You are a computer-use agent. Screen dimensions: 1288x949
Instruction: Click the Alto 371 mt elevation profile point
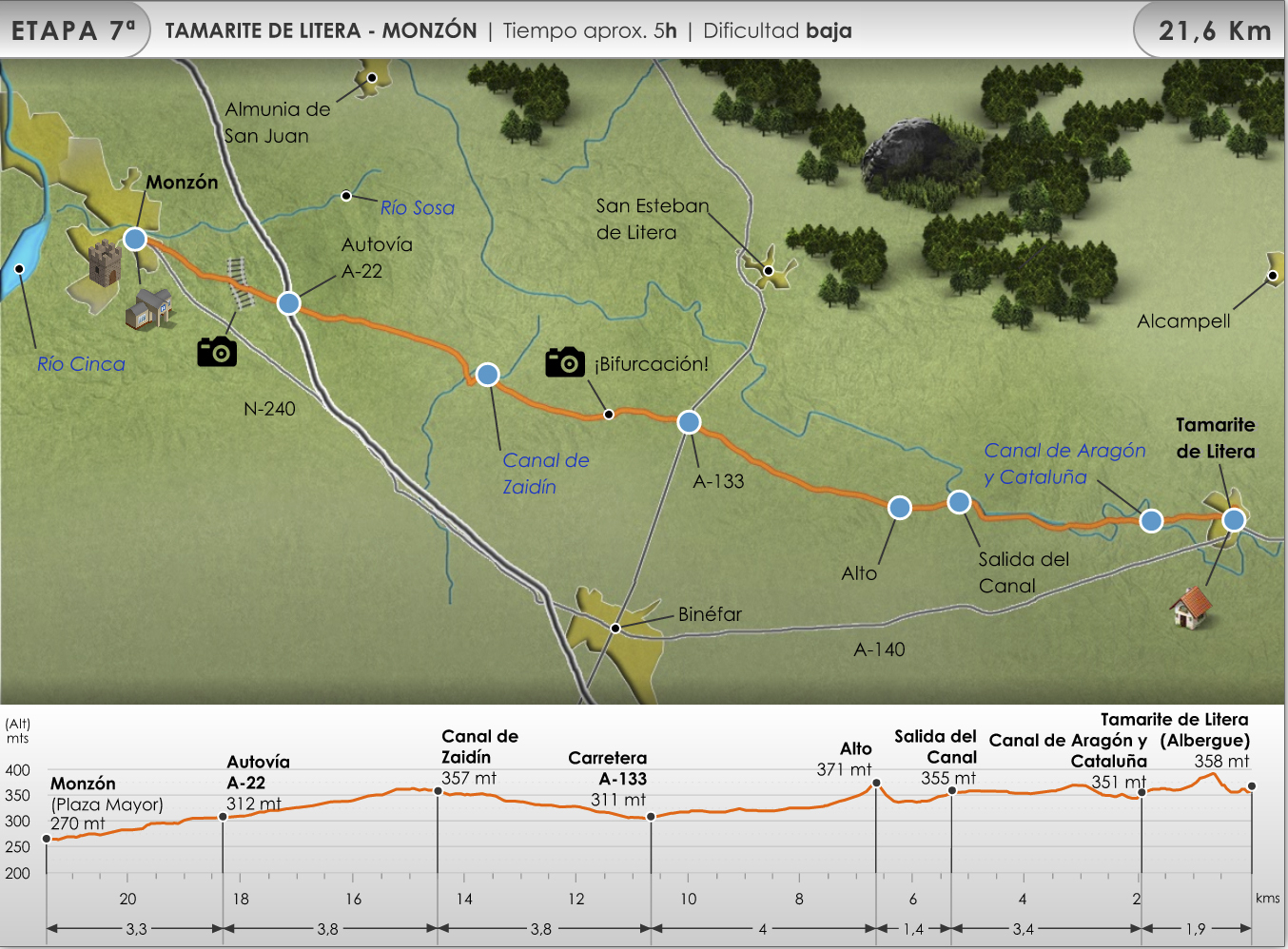876,784
